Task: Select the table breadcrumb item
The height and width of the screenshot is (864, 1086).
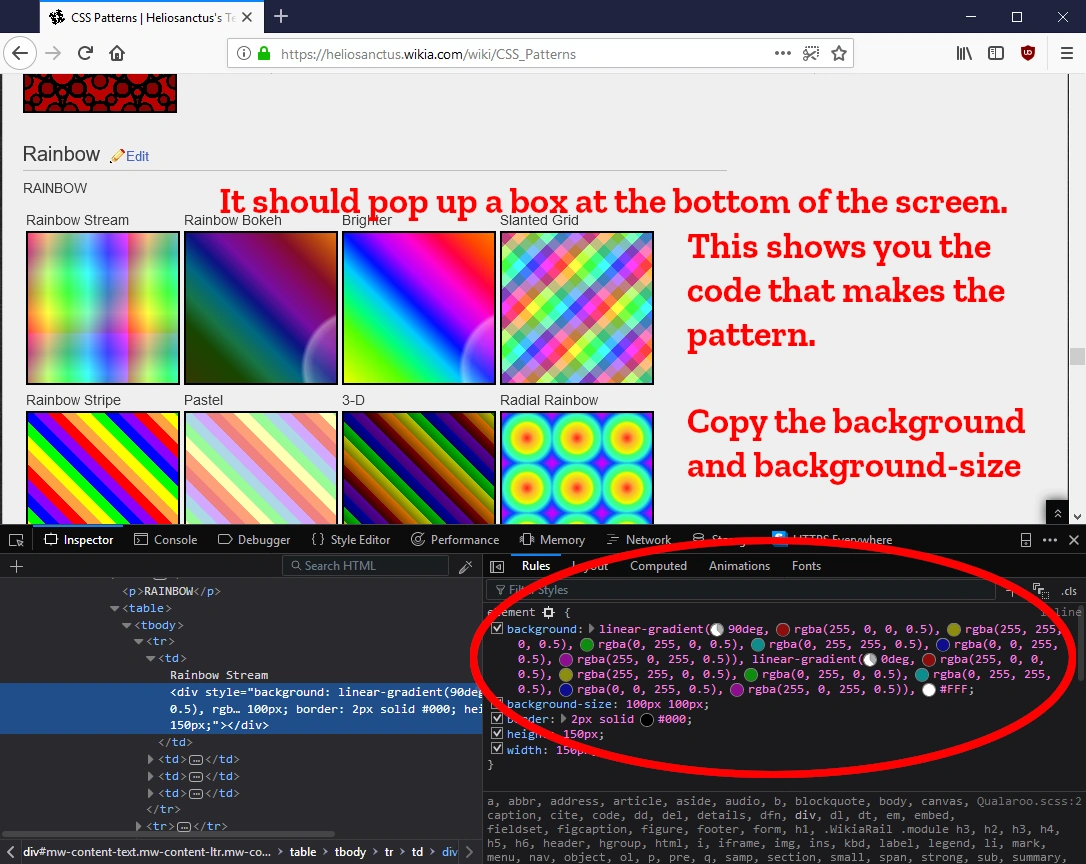Action: [x=303, y=852]
